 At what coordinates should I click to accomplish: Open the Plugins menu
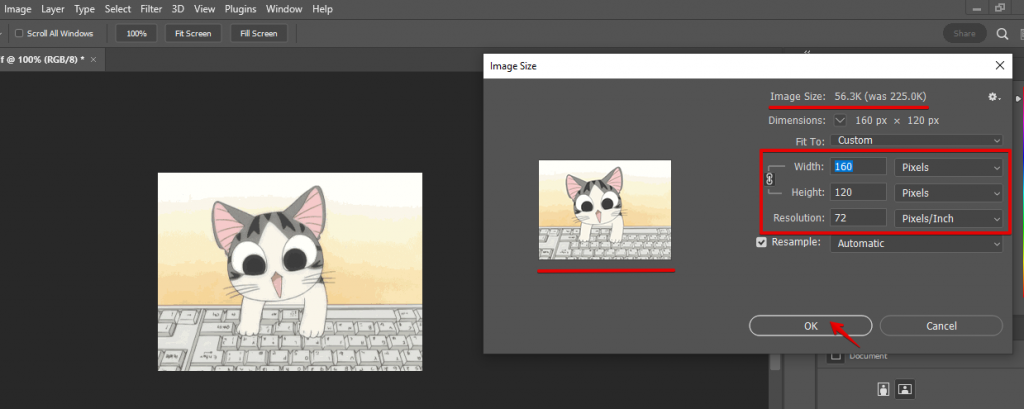[x=240, y=9]
